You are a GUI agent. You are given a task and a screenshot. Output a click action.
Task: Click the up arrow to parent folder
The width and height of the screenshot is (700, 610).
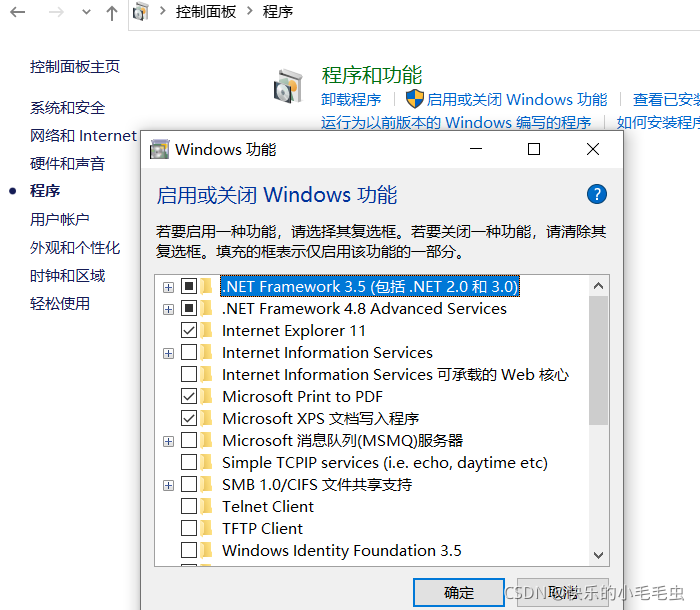[x=112, y=13]
